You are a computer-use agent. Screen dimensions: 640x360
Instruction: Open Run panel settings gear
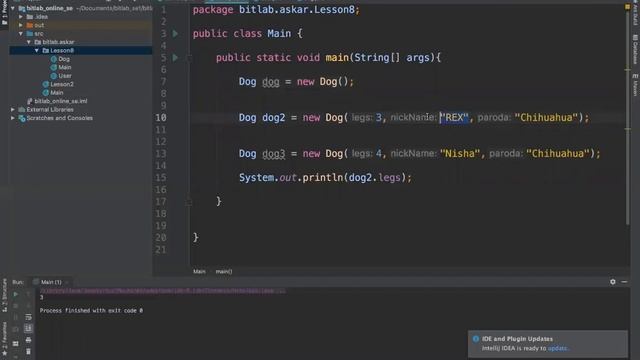pyautogui.click(x=613, y=282)
